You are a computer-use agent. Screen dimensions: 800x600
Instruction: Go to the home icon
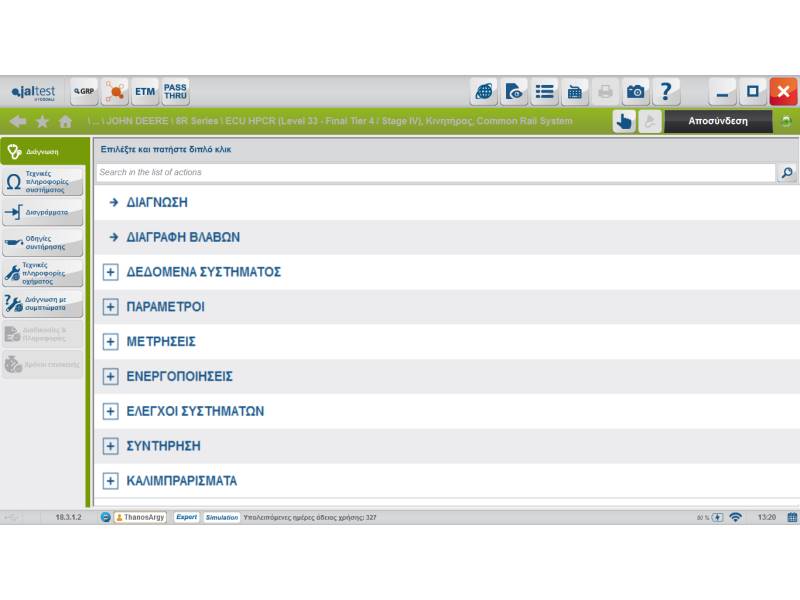tap(66, 122)
